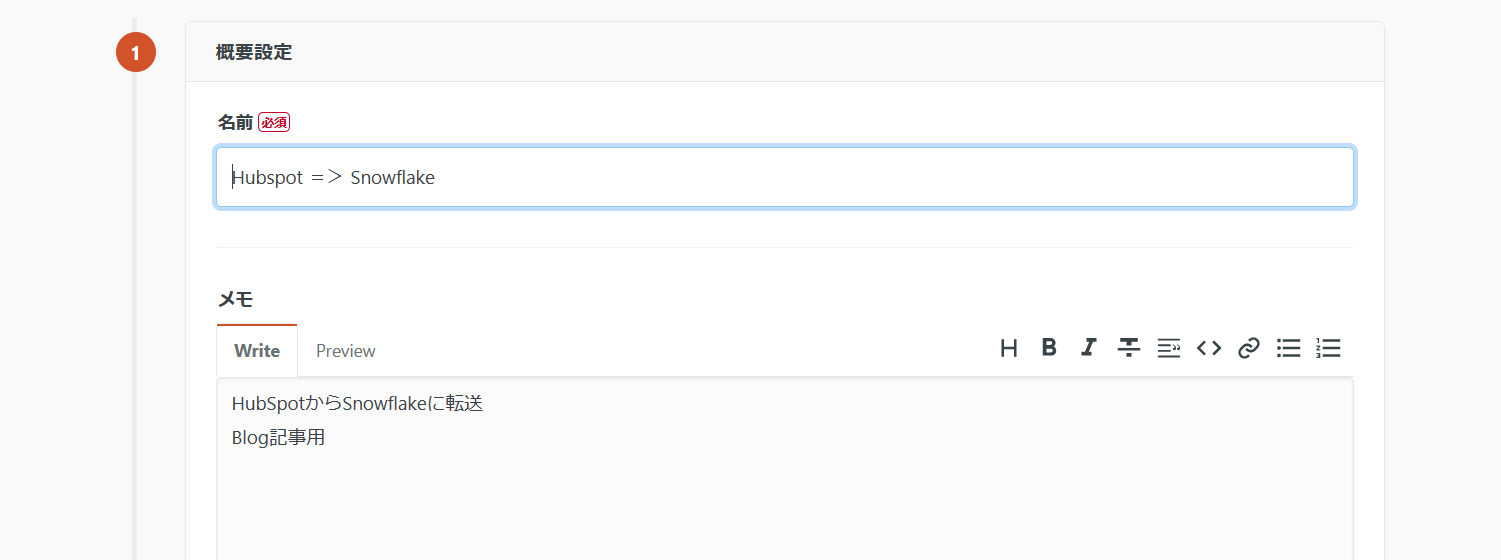Click the red 必須 required badge
This screenshot has width=1501, height=560.
274,122
